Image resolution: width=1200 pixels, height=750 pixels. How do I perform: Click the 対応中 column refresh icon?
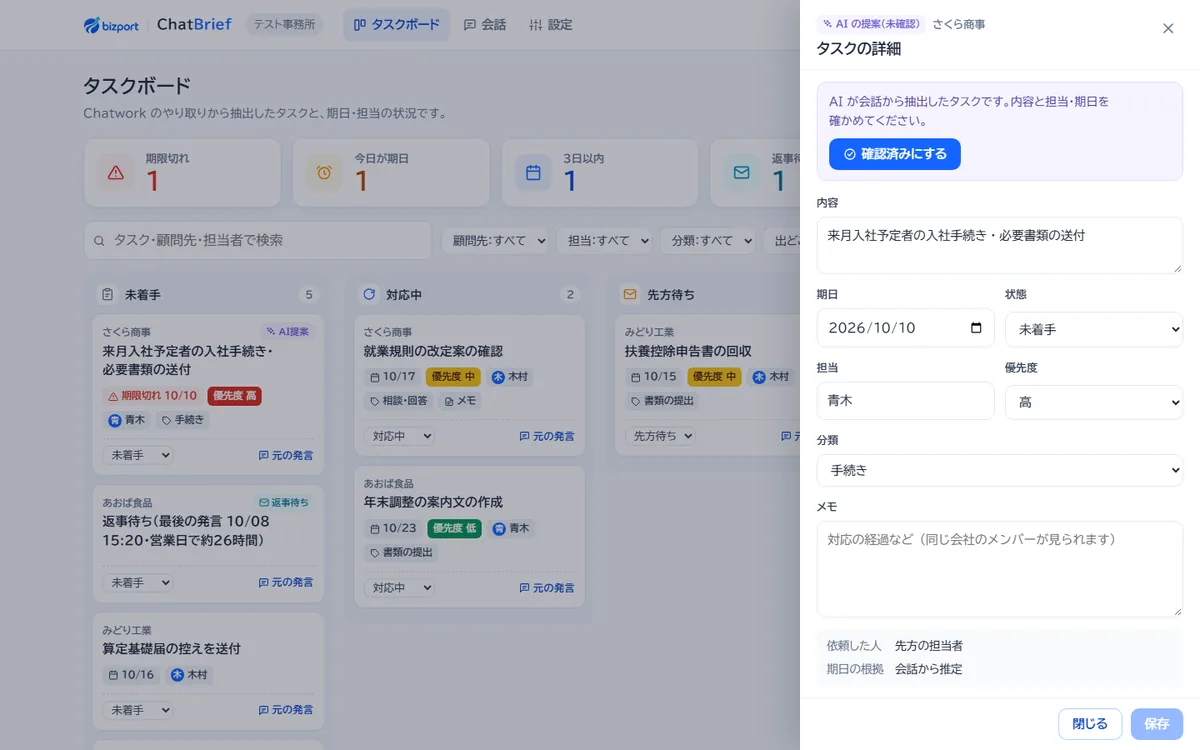[368, 295]
